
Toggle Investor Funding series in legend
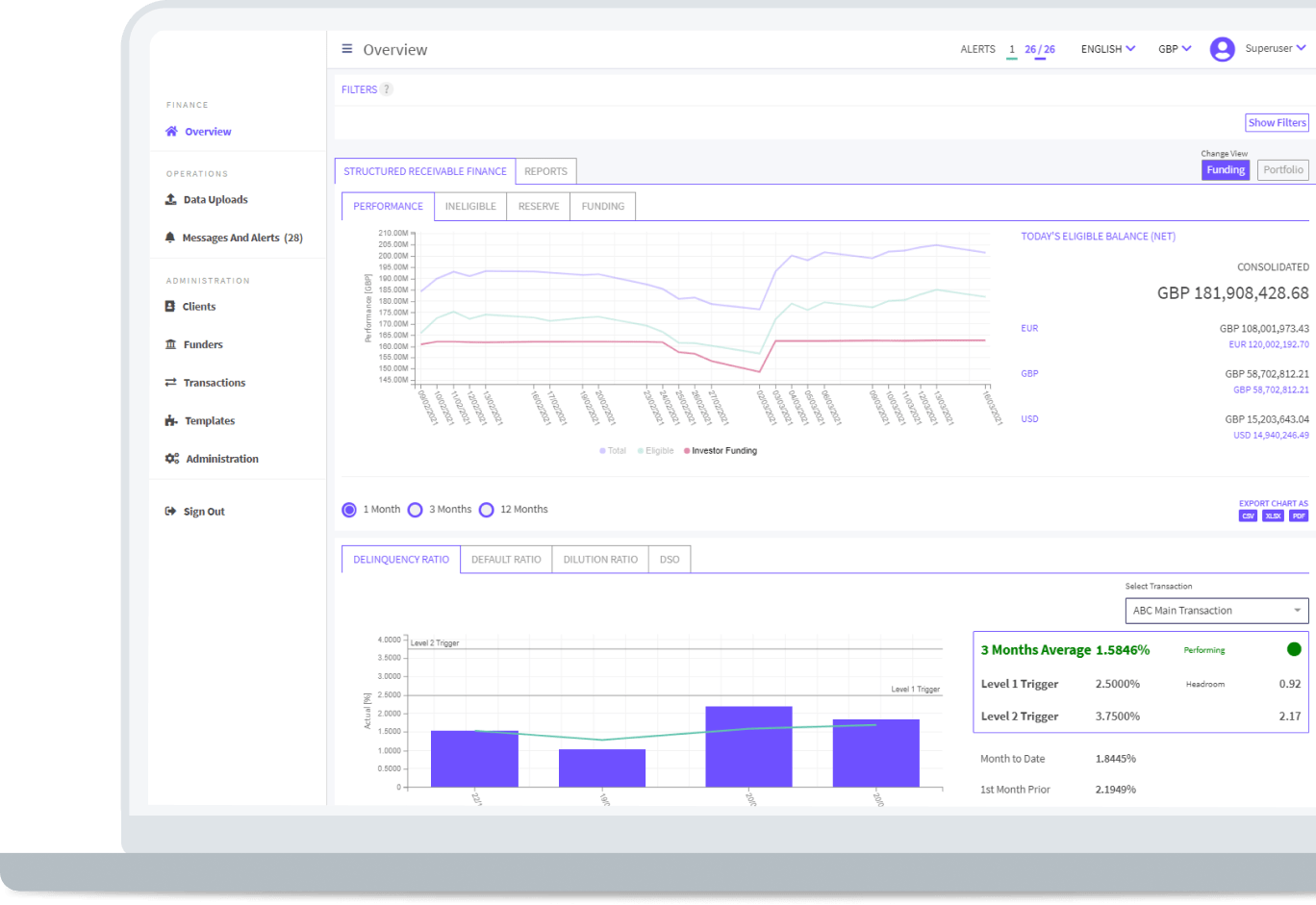pyautogui.click(x=721, y=451)
